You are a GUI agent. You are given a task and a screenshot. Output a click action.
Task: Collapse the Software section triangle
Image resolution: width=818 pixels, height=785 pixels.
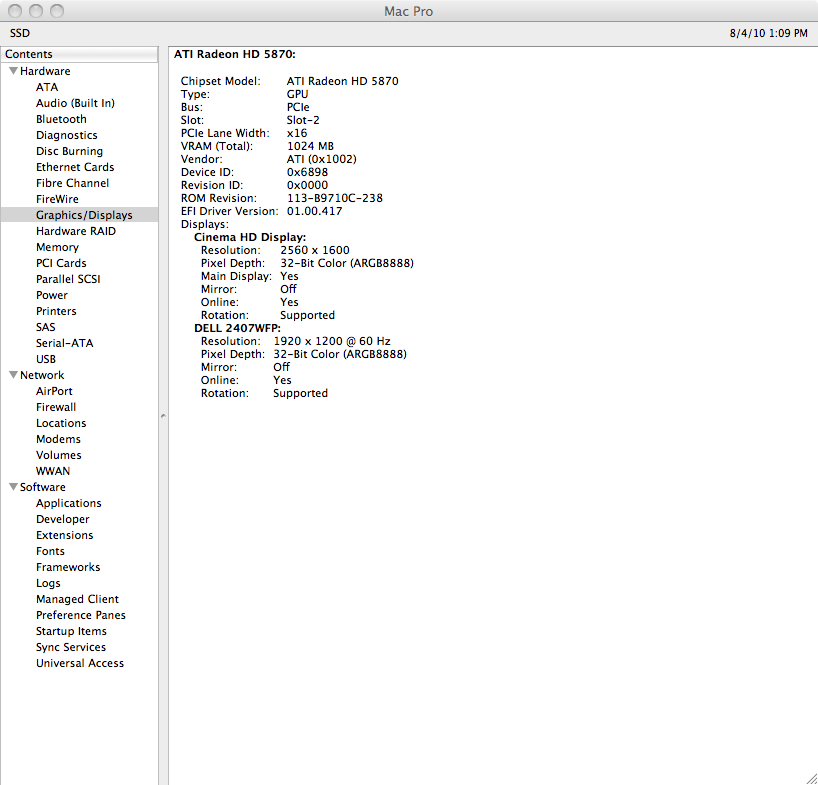pos(14,486)
